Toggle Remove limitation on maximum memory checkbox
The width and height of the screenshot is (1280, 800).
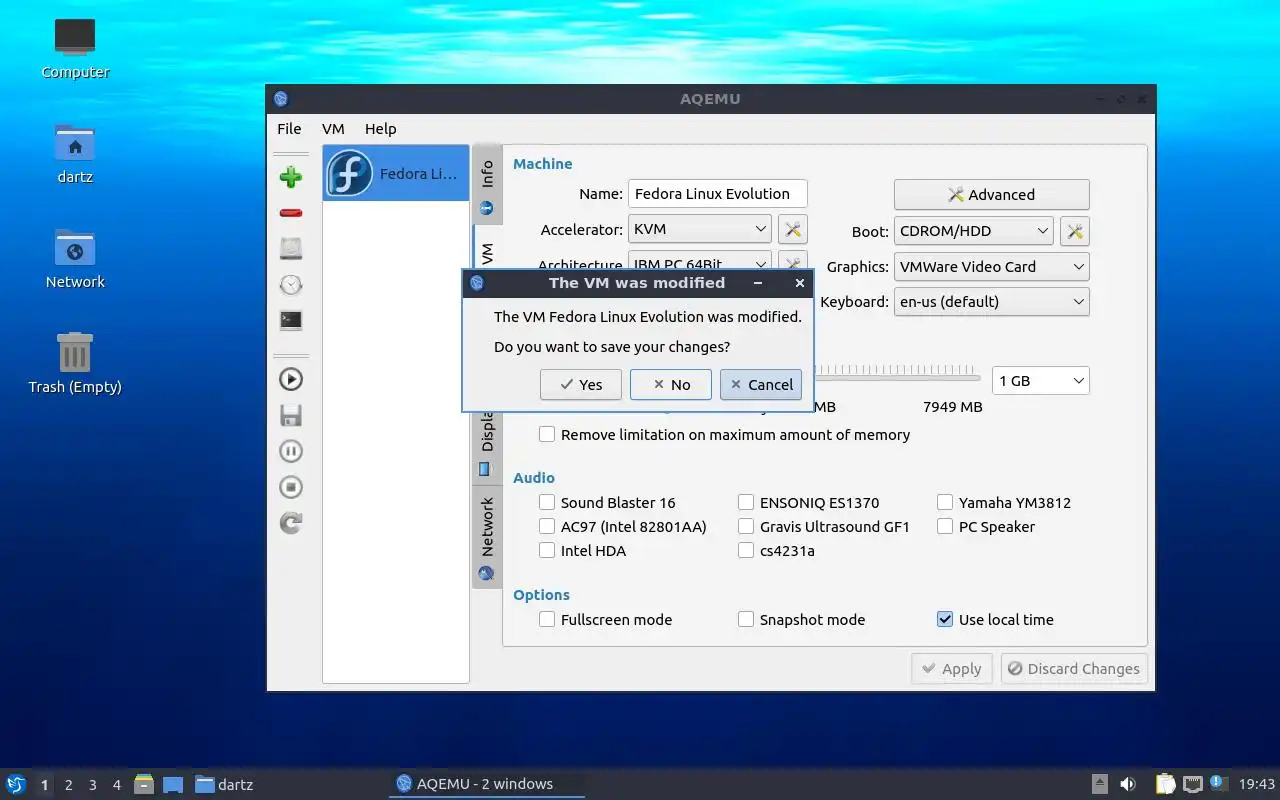(547, 434)
